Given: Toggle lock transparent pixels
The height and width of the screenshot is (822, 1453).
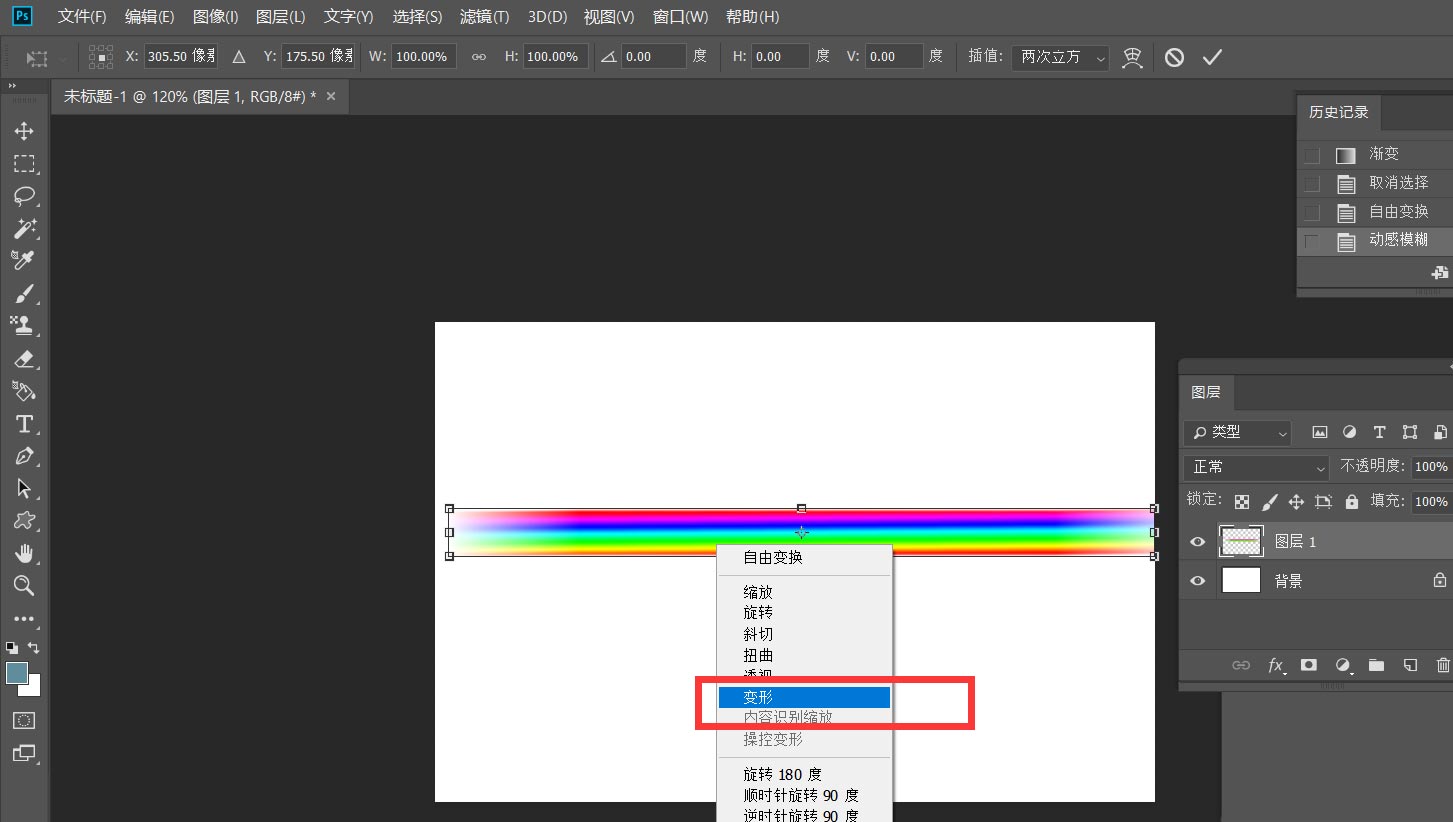Looking at the screenshot, I should [1242, 502].
